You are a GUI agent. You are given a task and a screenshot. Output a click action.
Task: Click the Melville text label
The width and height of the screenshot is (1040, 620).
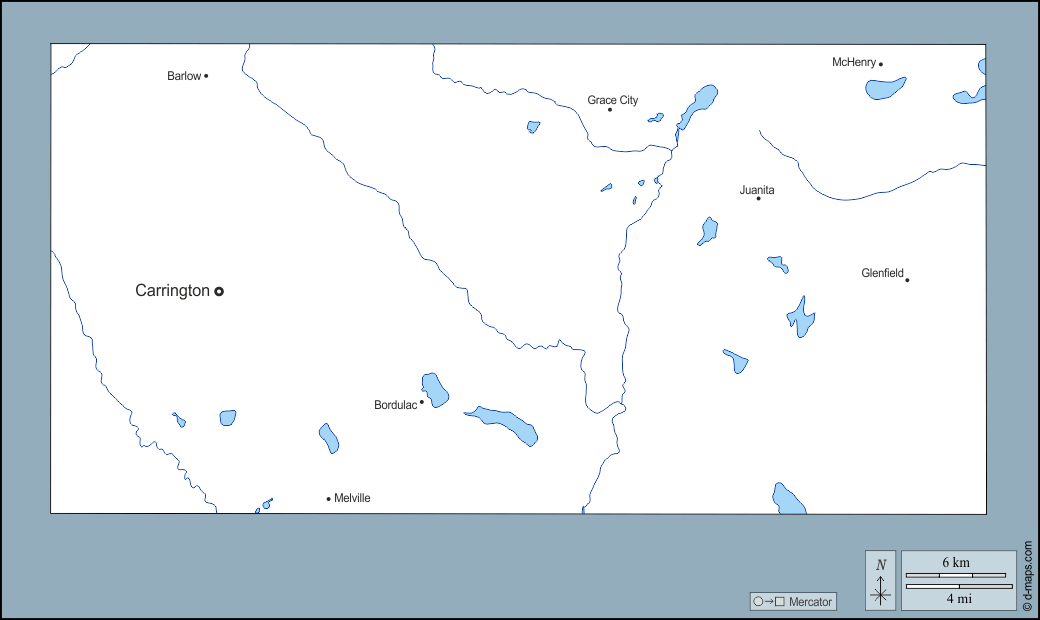352,498
